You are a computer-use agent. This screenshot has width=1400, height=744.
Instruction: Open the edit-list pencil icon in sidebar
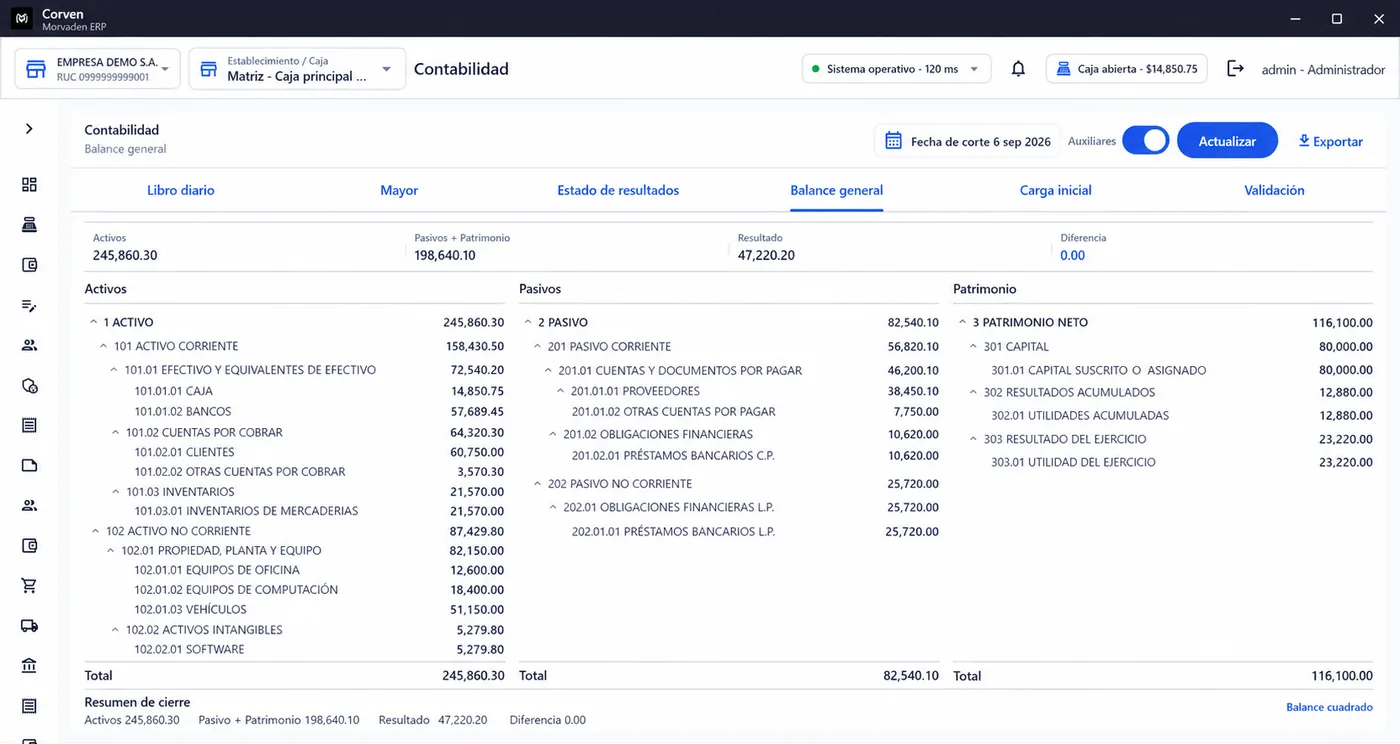click(29, 305)
